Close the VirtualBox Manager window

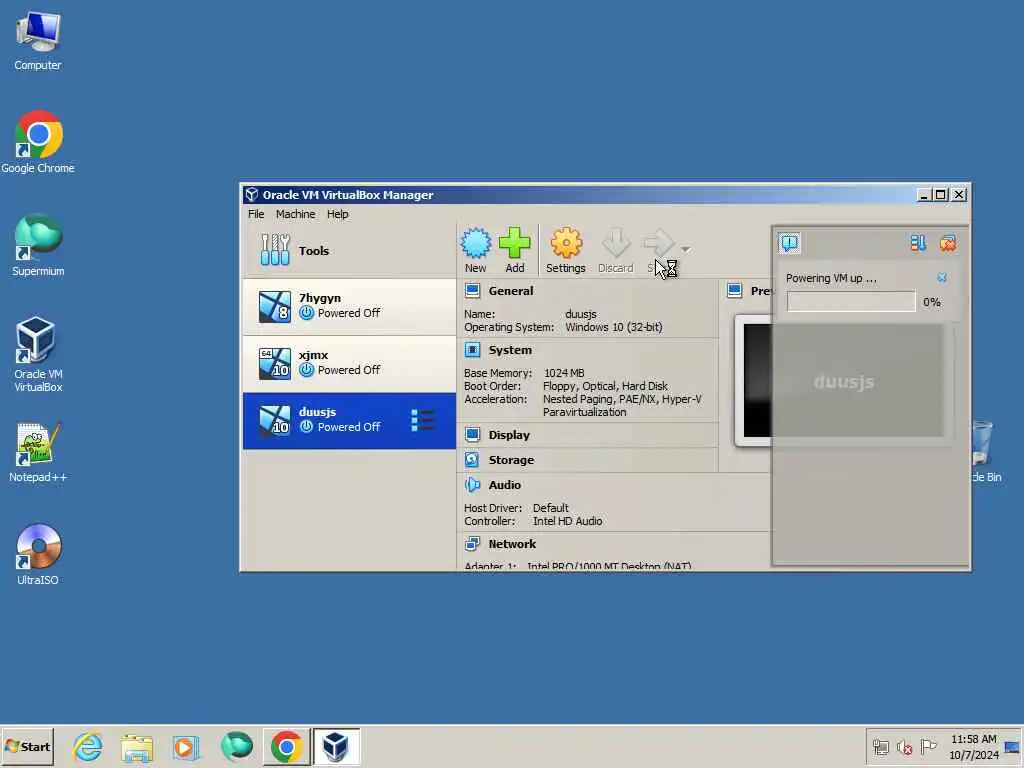959,195
